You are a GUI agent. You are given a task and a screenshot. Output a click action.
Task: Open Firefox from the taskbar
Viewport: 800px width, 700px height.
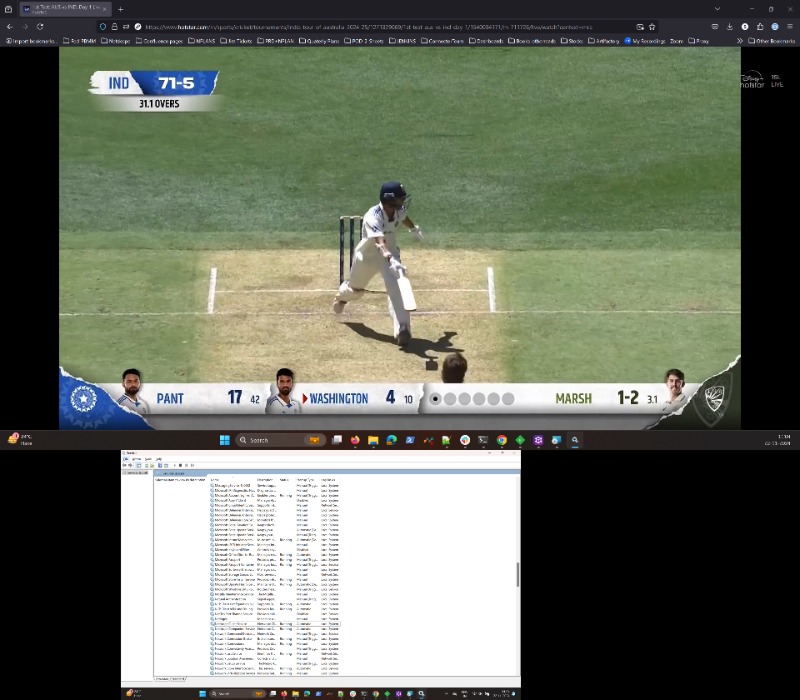[354, 440]
